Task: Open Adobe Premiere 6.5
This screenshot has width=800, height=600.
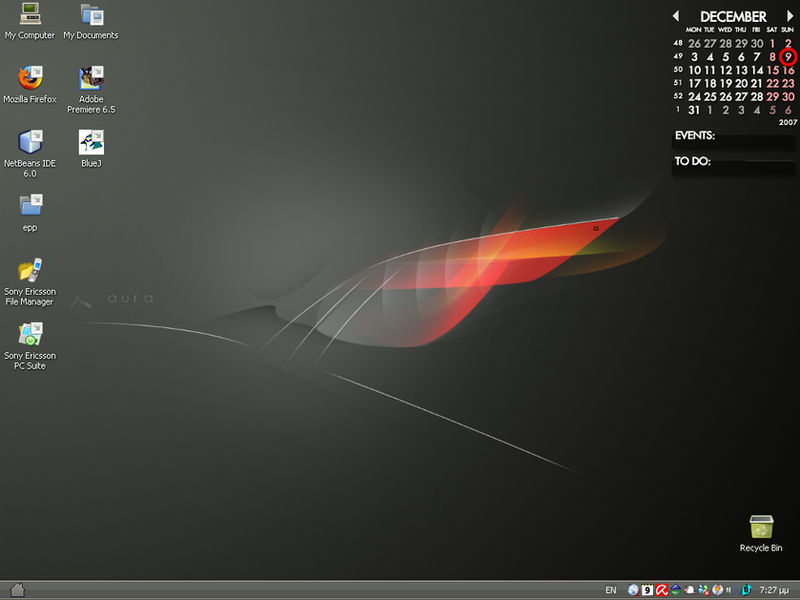Action: [91, 80]
